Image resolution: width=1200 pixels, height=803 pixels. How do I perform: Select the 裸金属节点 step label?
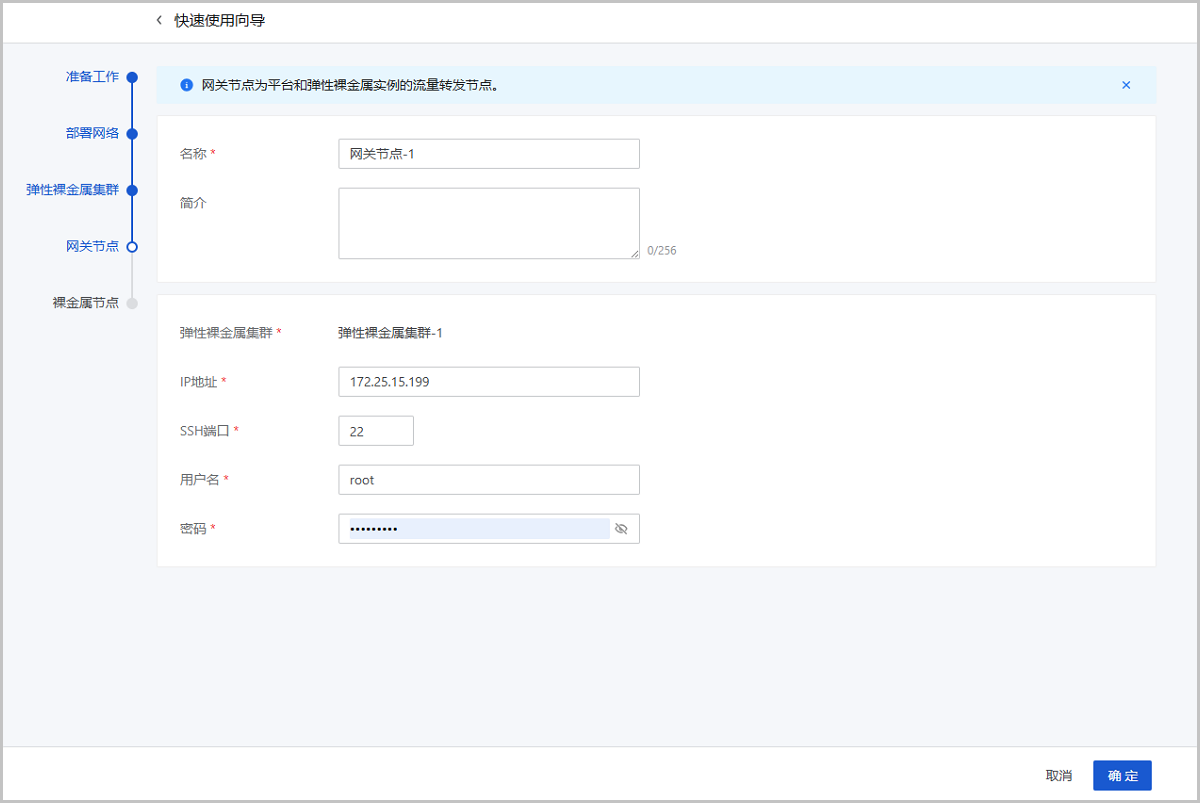85,303
